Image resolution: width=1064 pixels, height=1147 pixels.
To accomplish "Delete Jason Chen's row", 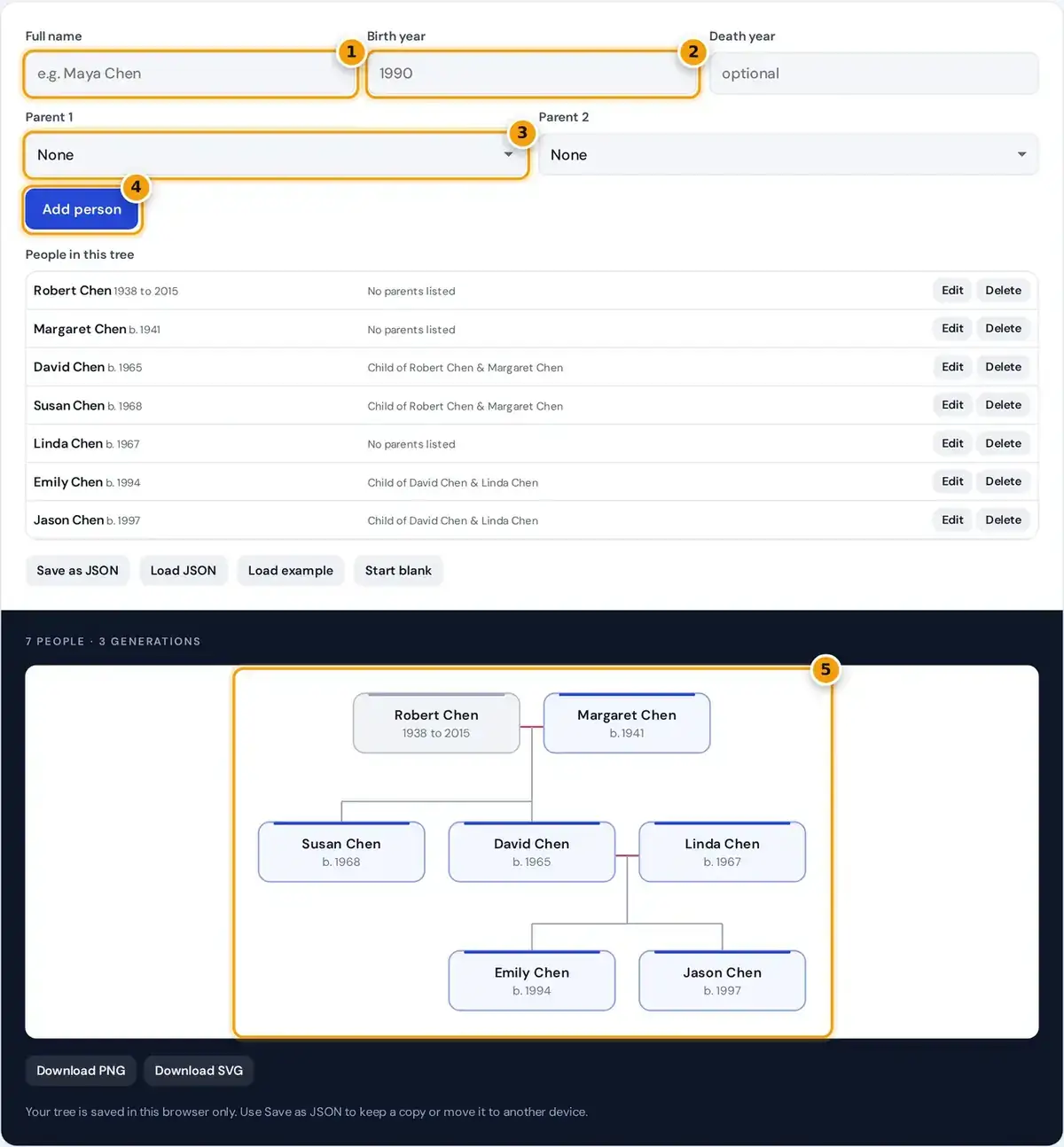I will tap(1003, 520).
